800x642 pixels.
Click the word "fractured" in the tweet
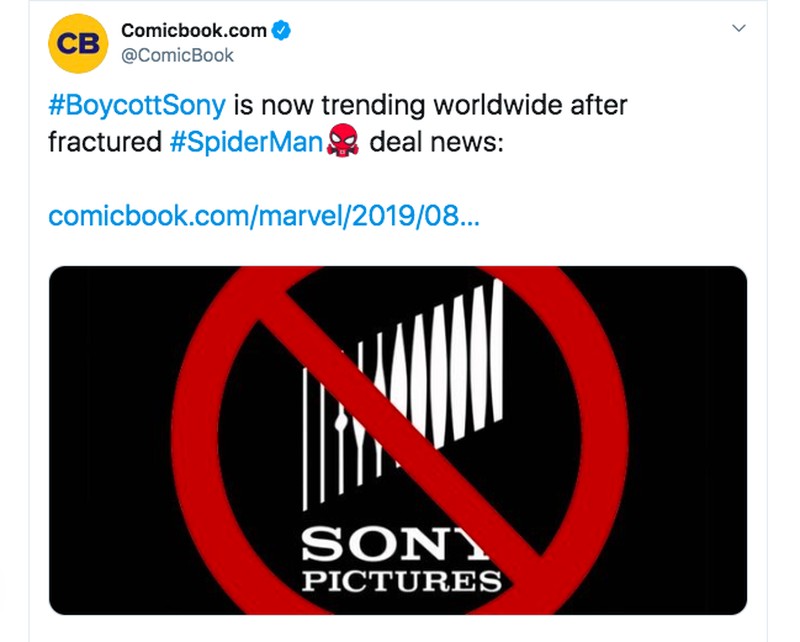point(104,142)
